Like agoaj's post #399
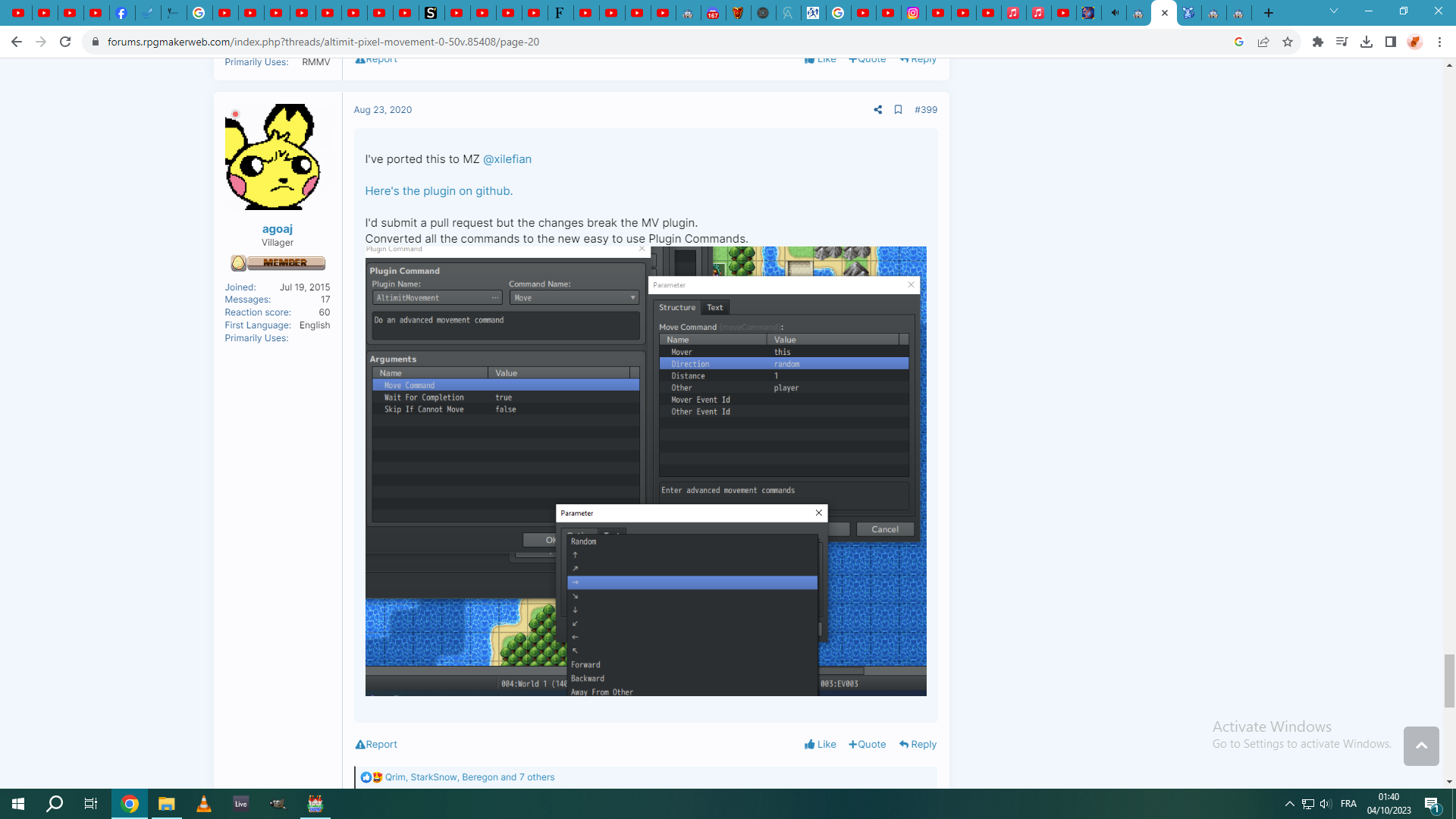This screenshot has height=819, width=1456. (x=821, y=745)
